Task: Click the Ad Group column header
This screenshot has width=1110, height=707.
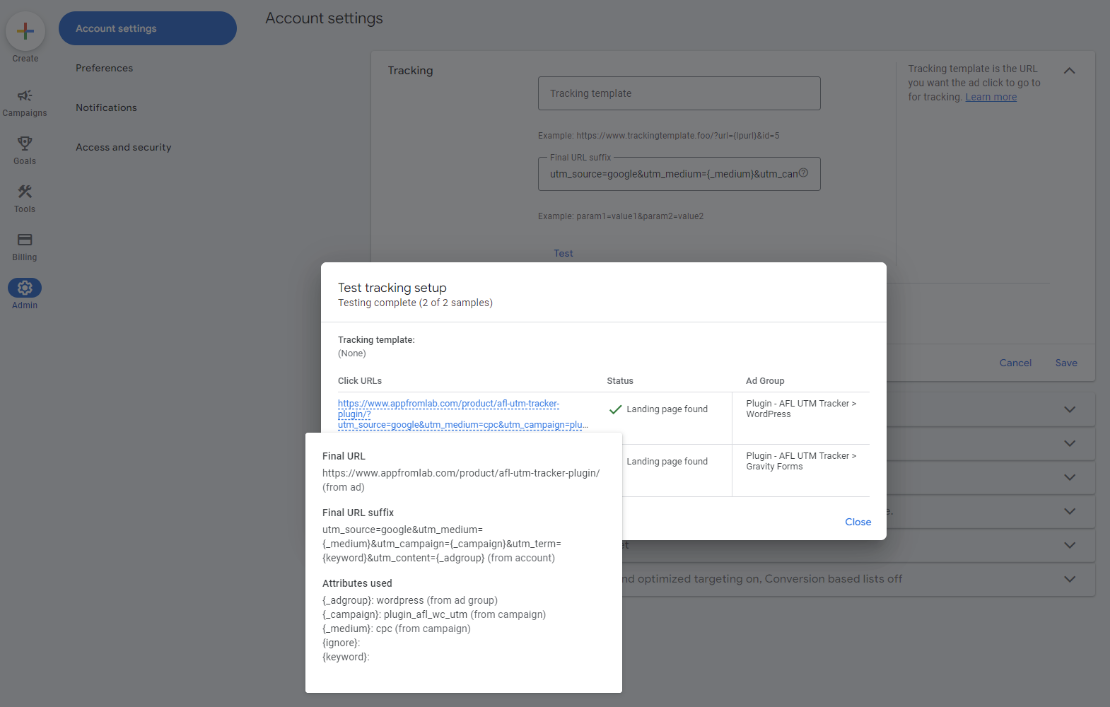Action: [765, 381]
